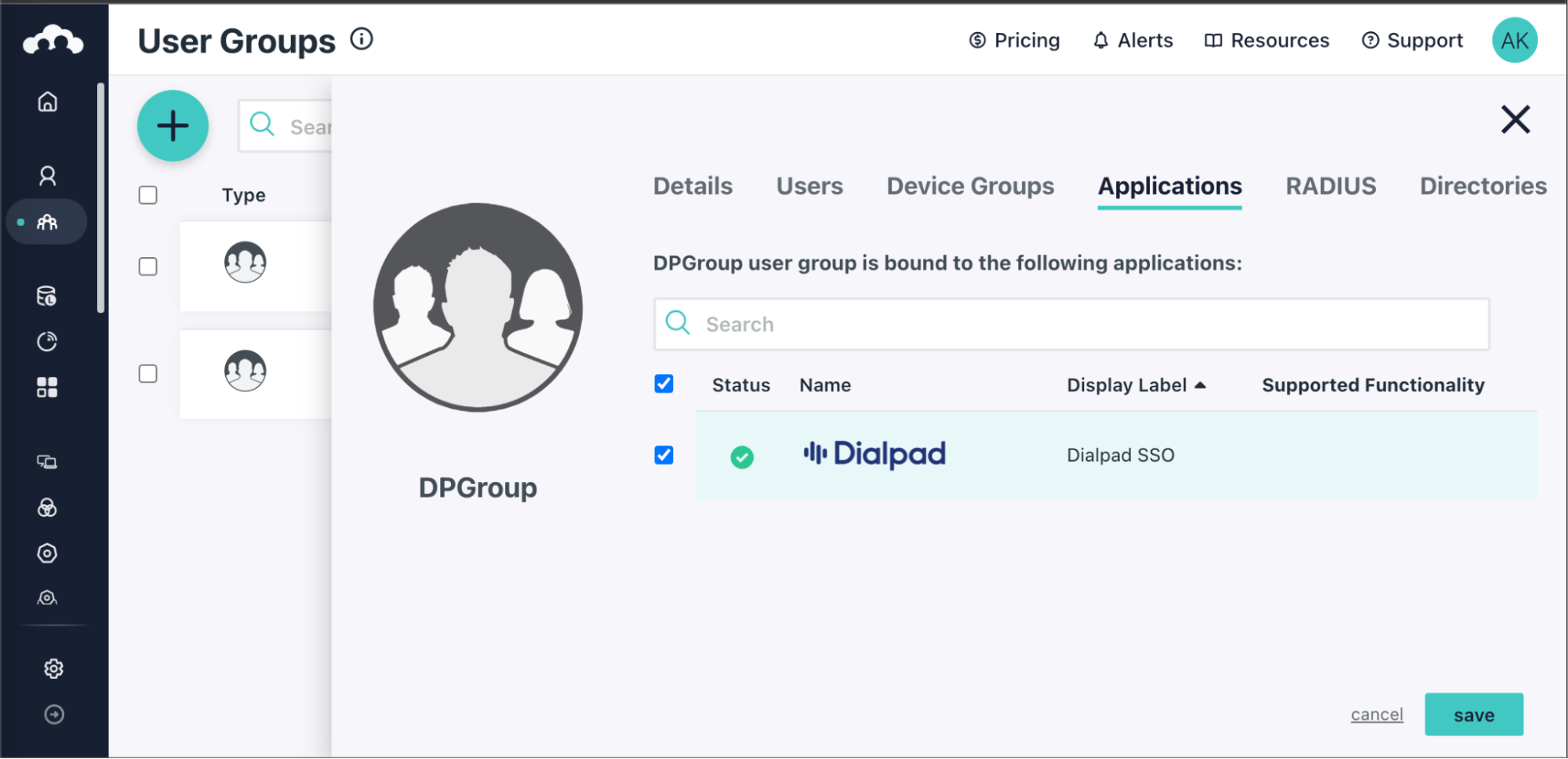Screen dimensions: 1568x759
Task: Open the Settings gear in sidebar
Action: (x=53, y=669)
